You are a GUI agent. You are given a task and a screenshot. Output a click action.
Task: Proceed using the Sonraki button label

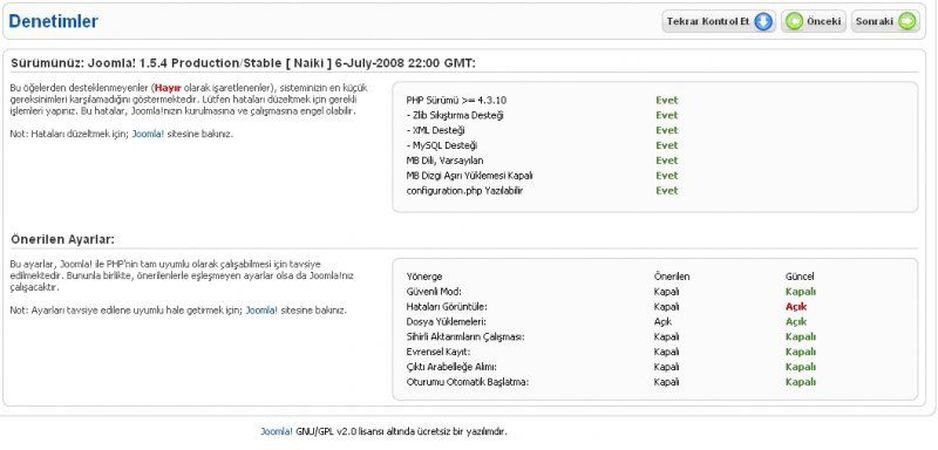[875, 22]
